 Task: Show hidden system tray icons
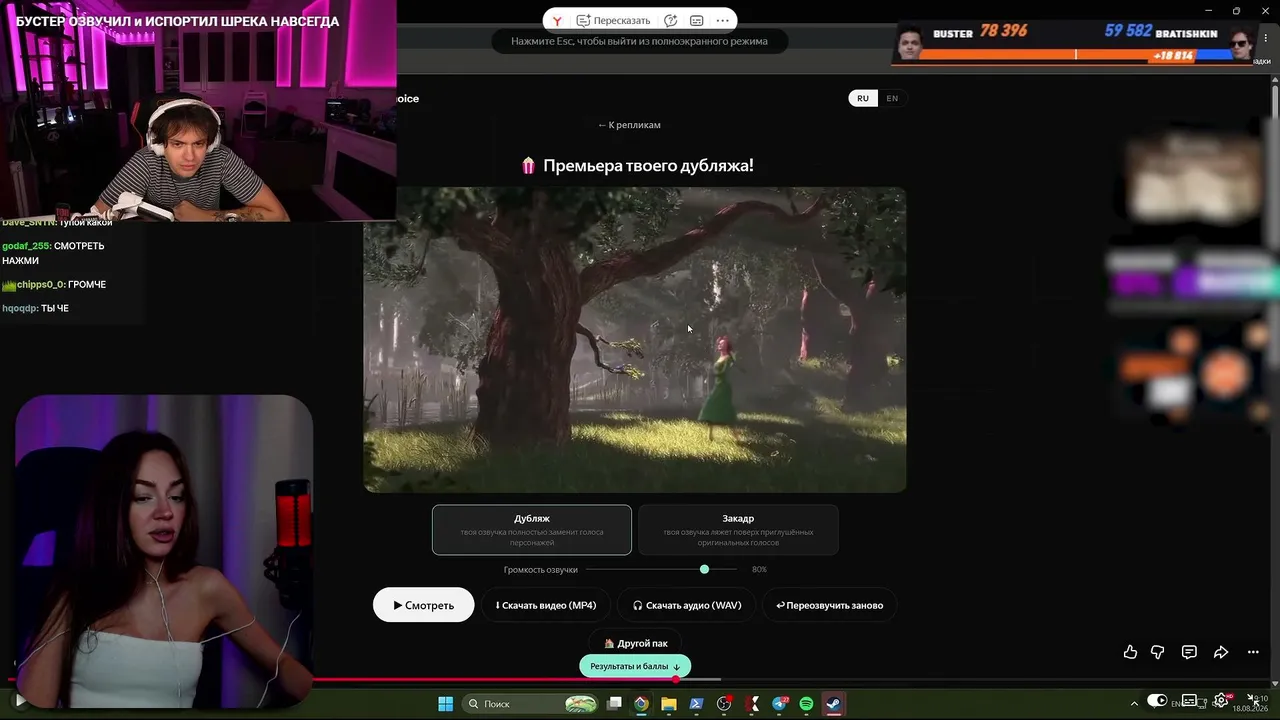click(x=1134, y=703)
